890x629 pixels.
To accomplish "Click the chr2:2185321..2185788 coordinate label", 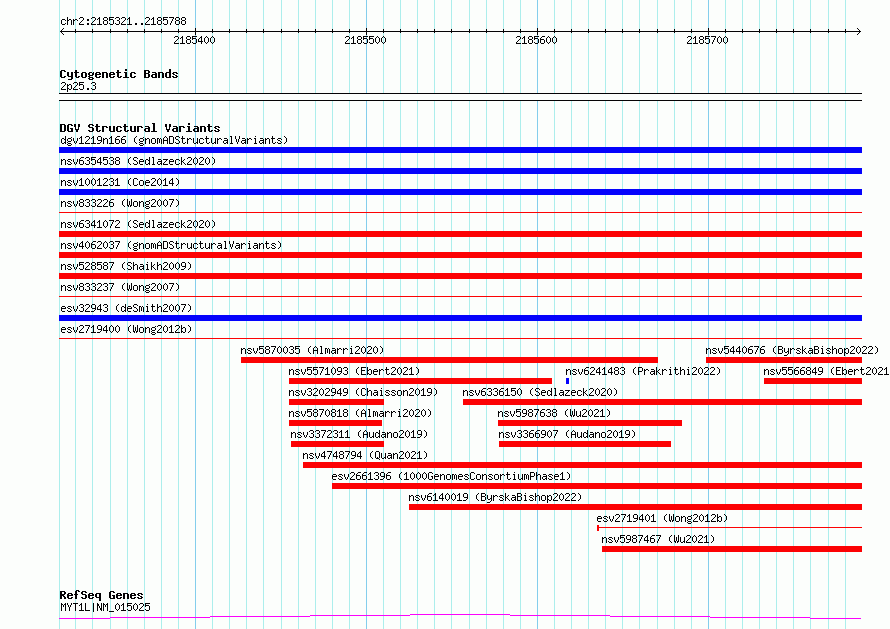I will (123, 21).
